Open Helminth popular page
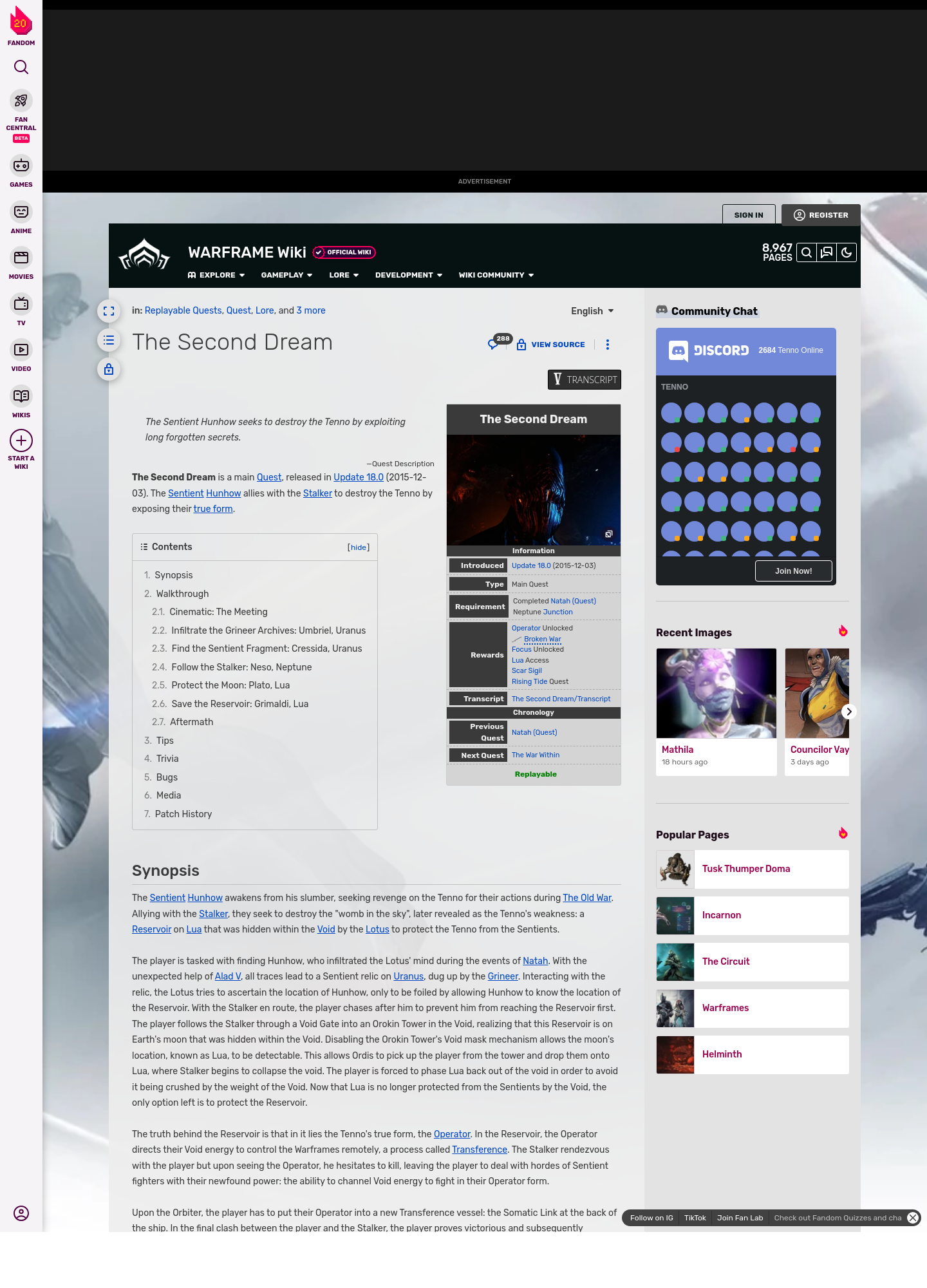The image size is (927, 1288). click(x=753, y=1054)
